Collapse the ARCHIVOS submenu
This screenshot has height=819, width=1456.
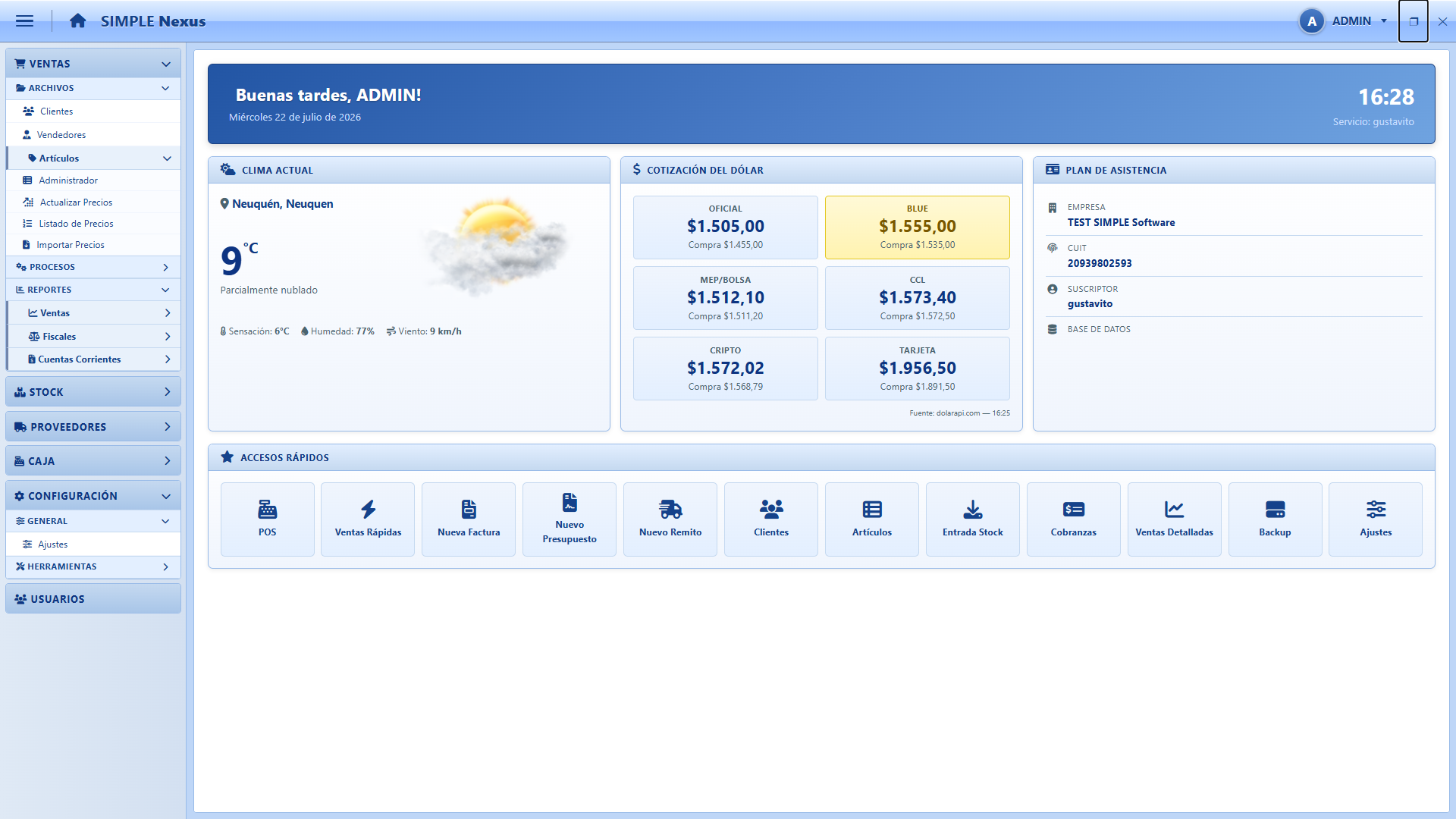93,88
